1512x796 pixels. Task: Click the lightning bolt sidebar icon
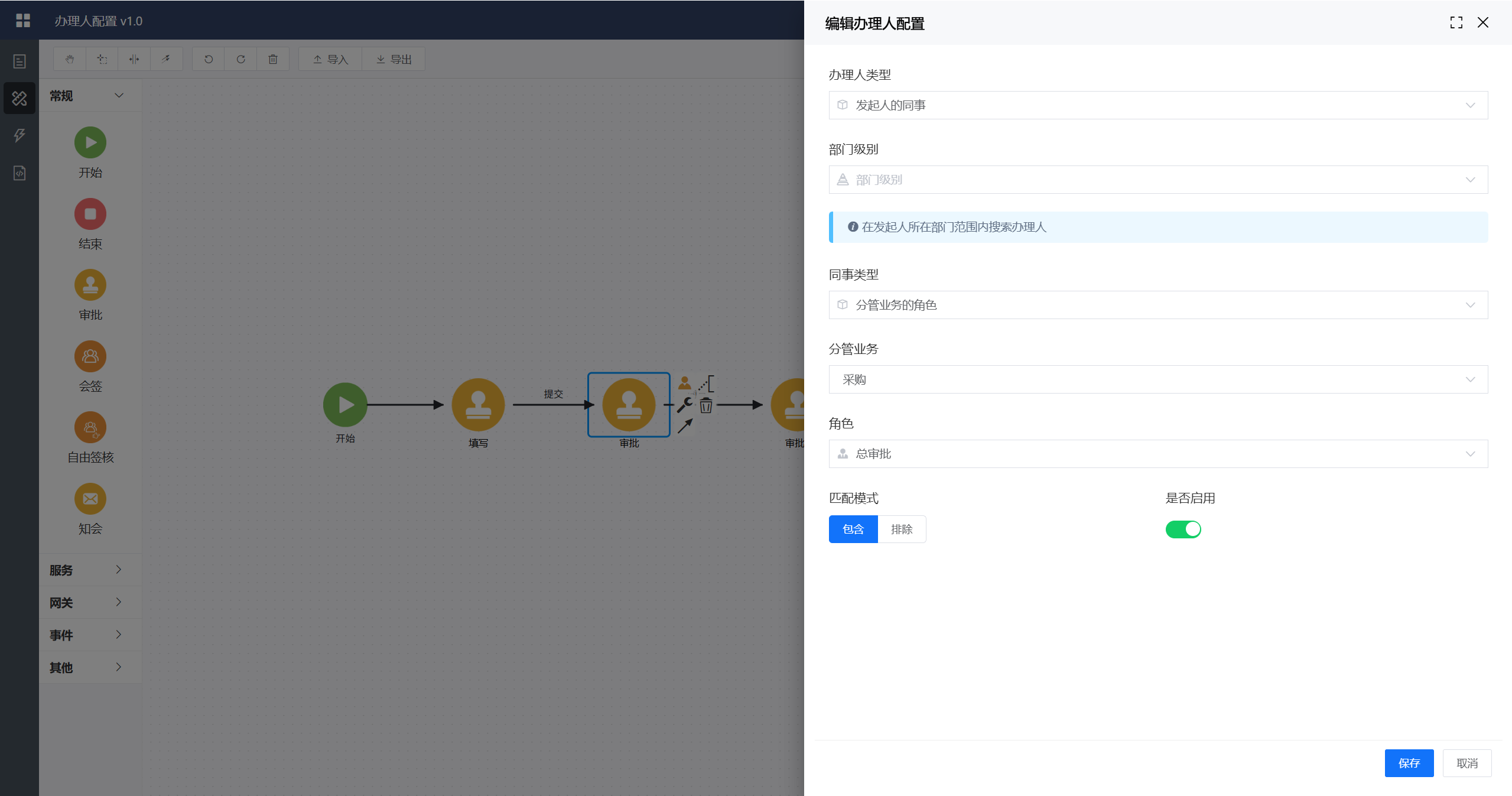[x=19, y=135]
